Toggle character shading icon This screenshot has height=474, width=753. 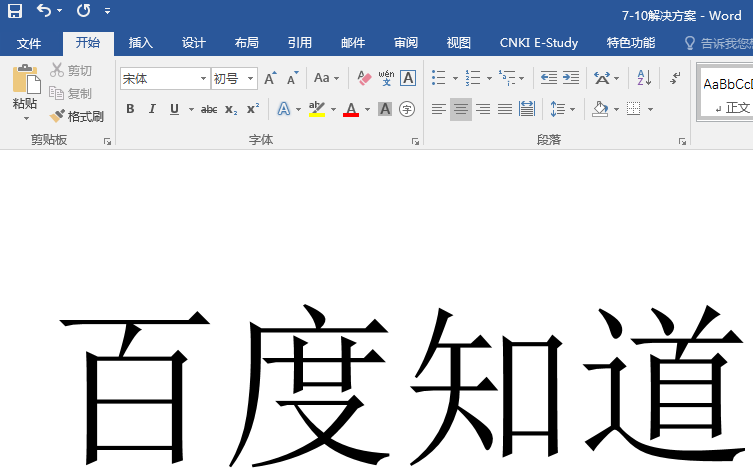click(385, 109)
